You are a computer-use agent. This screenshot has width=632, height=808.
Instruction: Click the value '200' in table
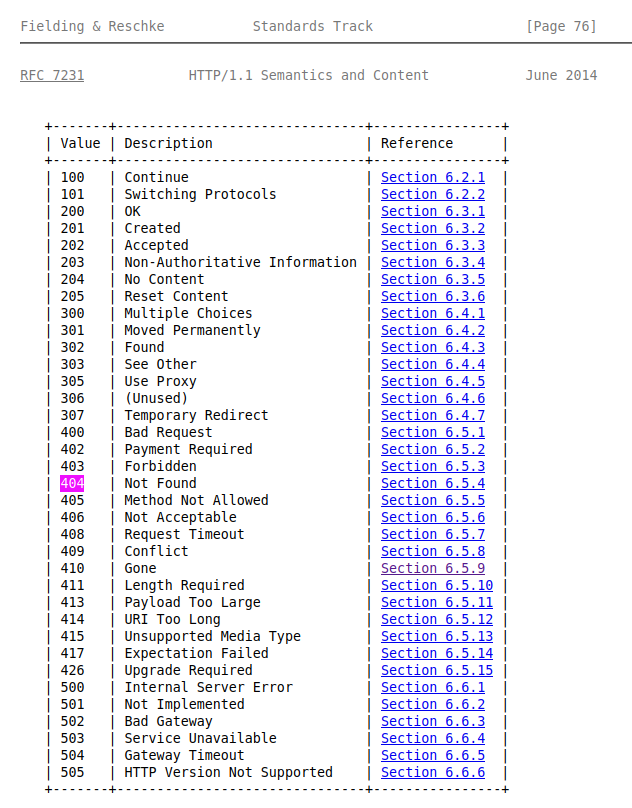click(72, 211)
